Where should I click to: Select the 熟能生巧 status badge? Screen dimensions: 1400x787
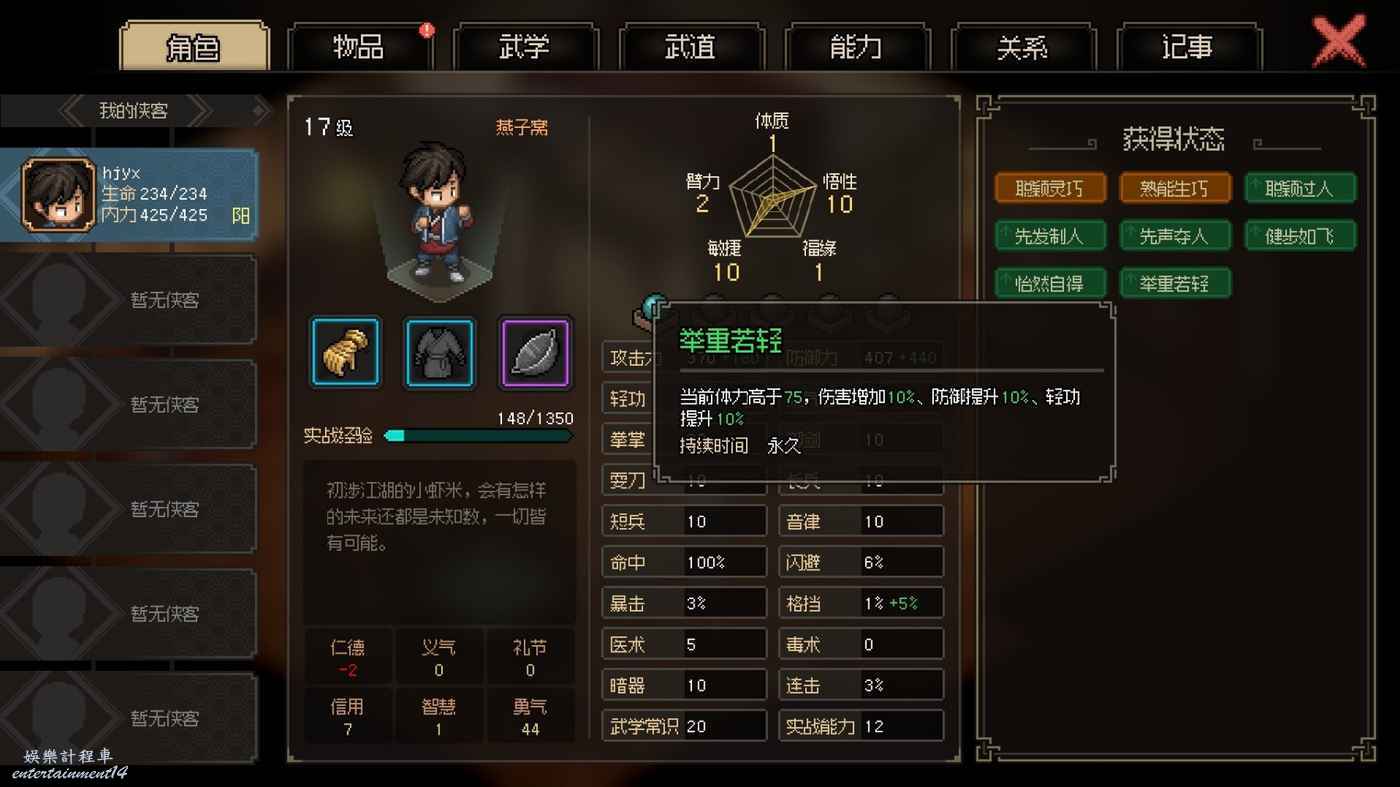pos(1175,188)
